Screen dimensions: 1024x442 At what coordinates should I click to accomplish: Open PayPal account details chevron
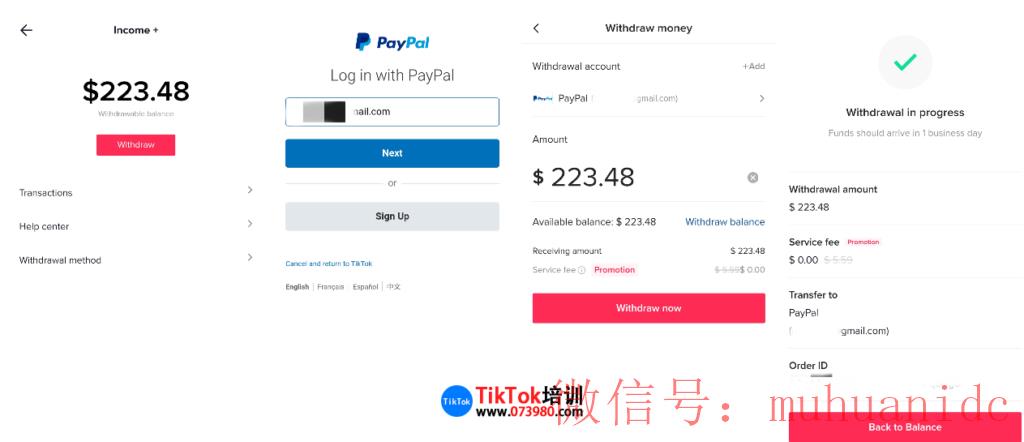(x=761, y=99)
